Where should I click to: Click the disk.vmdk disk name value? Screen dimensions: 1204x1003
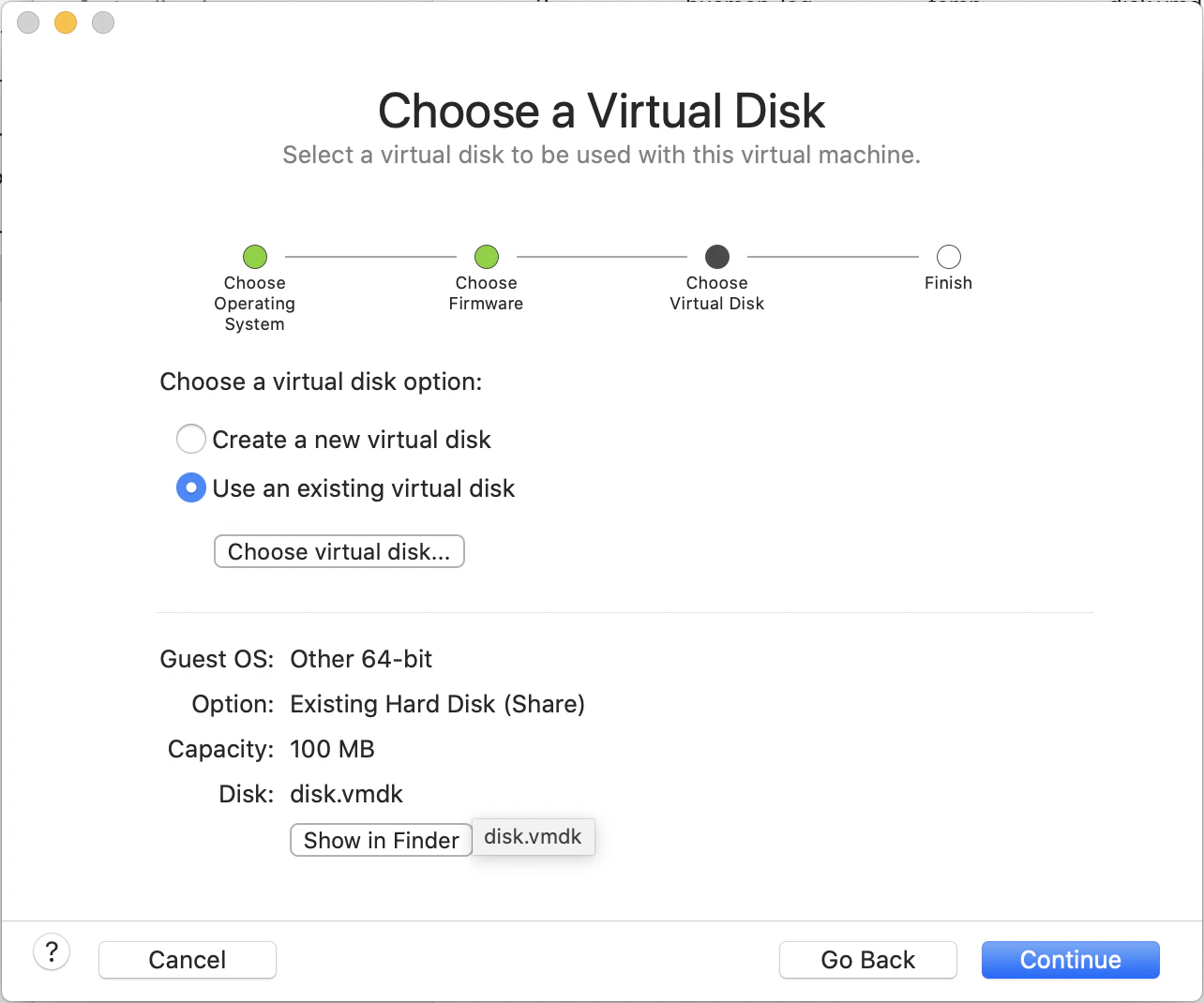click(x=347, y=794)
